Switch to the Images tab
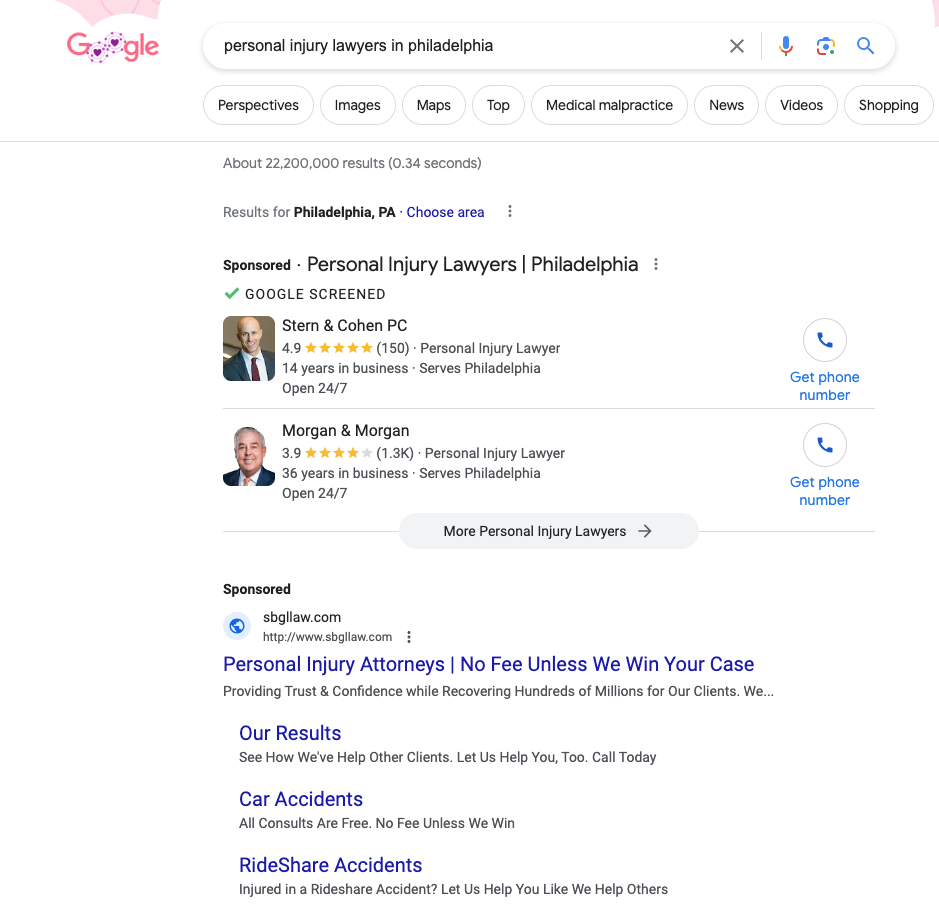Screen dimensions: 939x917 click(357, 105)
